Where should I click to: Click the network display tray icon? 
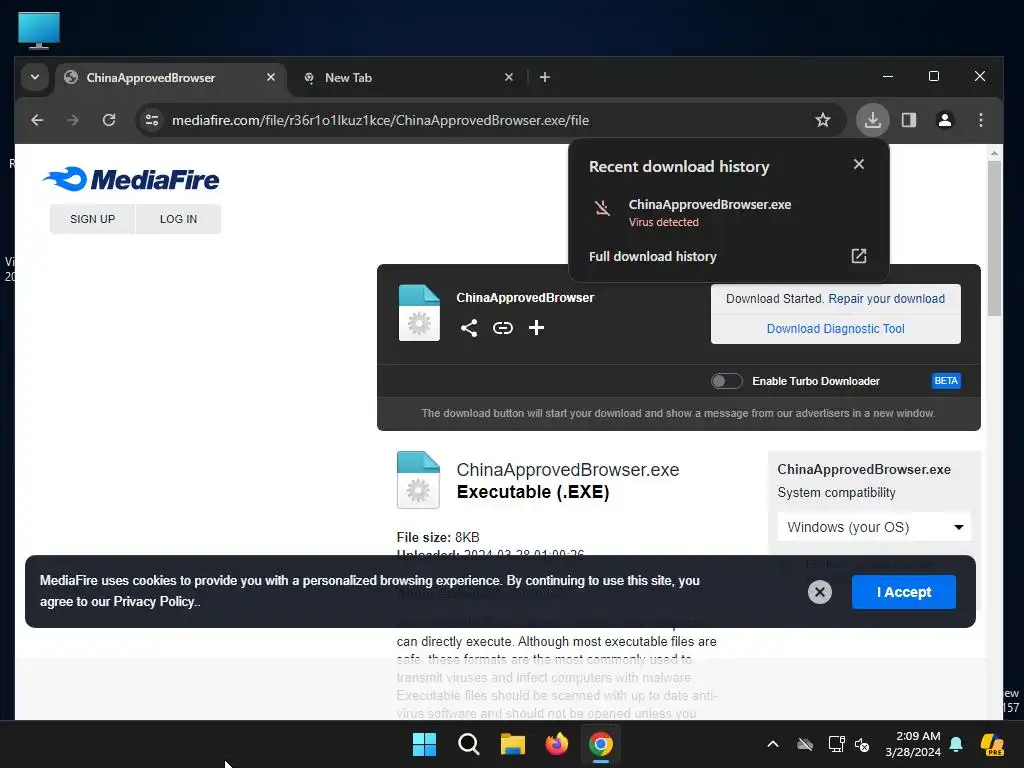836,744
